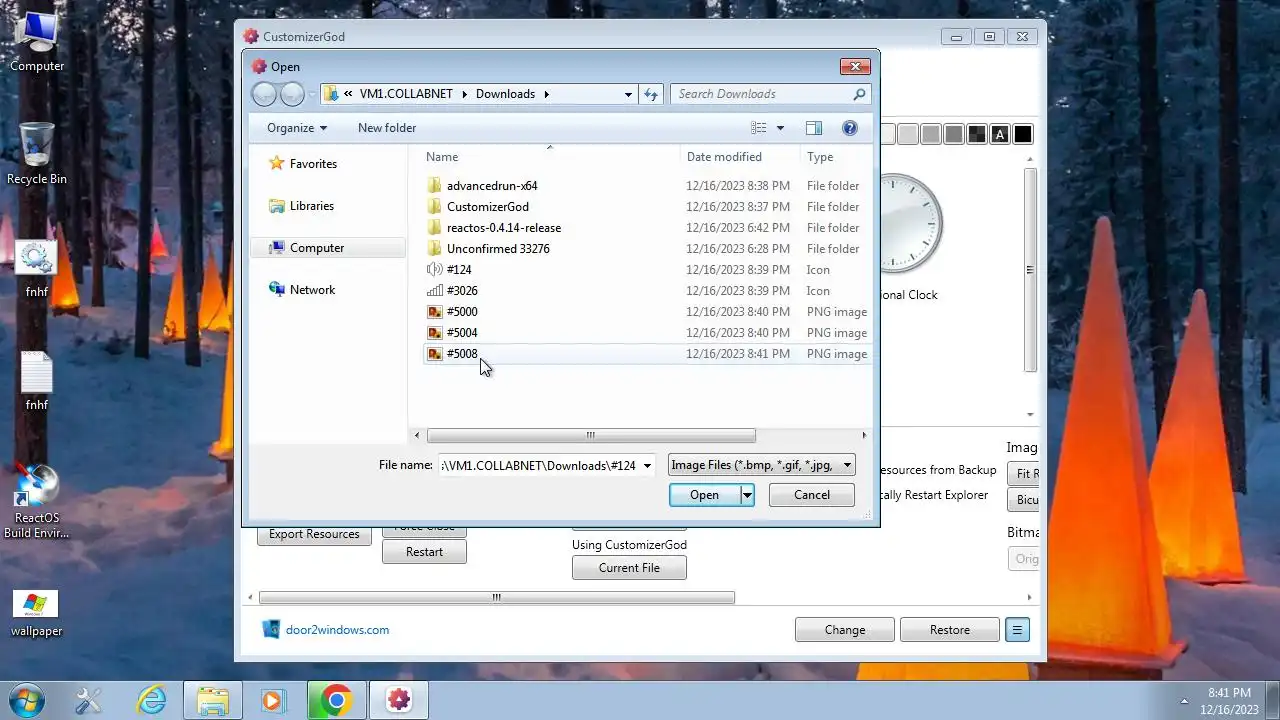Sort by Type column header

pyautogui.click(x=836, y=156)
